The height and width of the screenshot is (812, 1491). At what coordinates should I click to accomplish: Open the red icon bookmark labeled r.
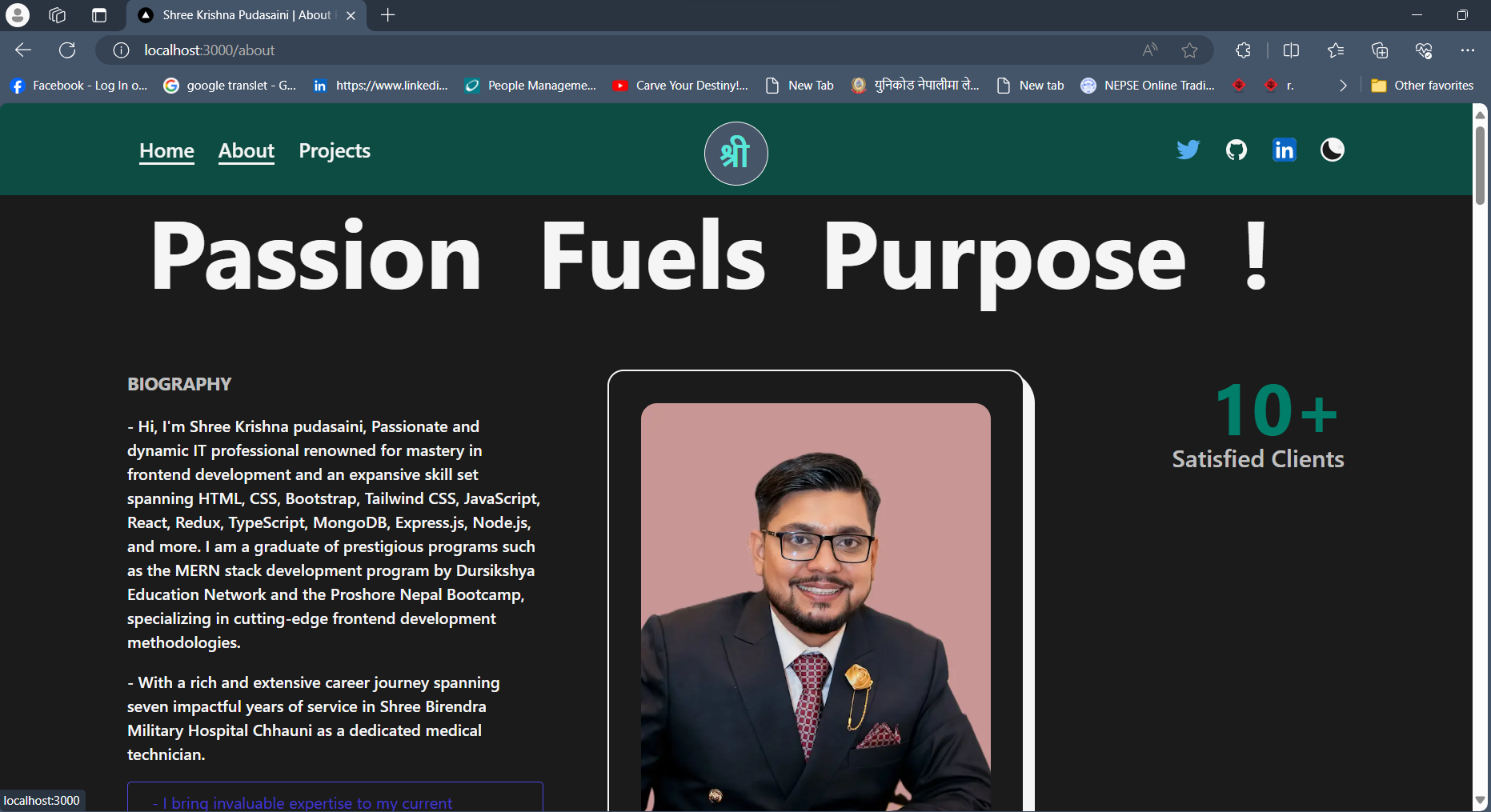coord(1279,86)
